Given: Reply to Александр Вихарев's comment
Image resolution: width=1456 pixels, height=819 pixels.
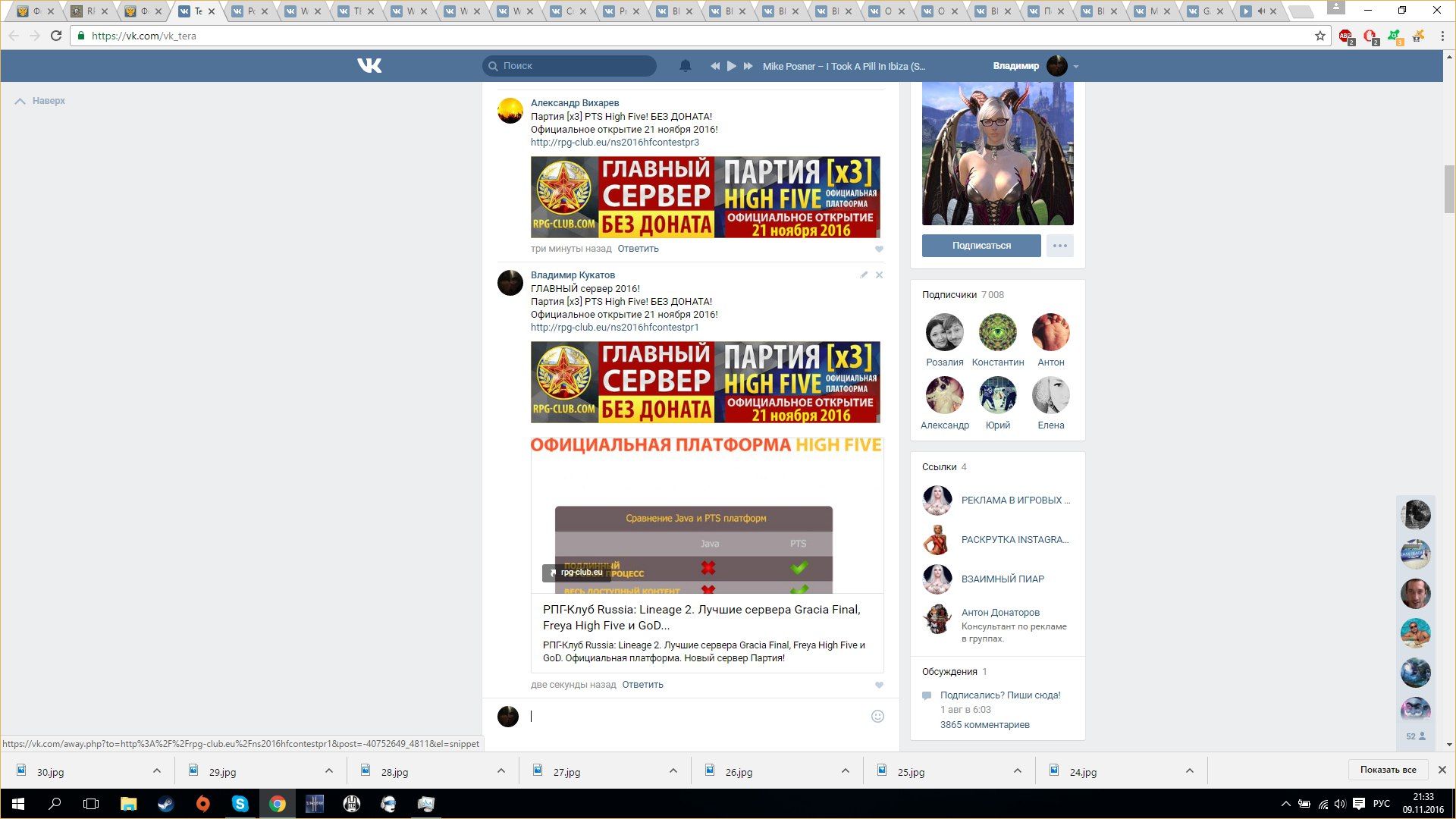Looking at the screenshot, I should (x=638, y=249).
